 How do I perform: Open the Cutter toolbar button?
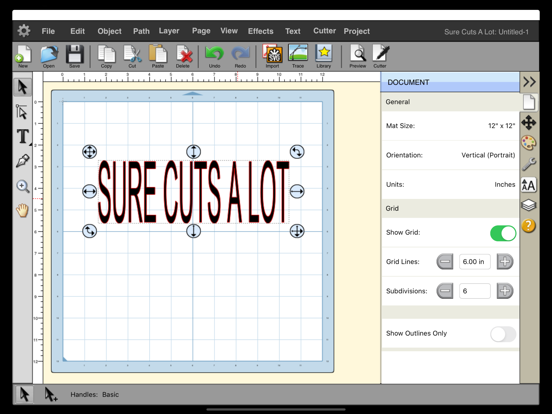[380, 56]
